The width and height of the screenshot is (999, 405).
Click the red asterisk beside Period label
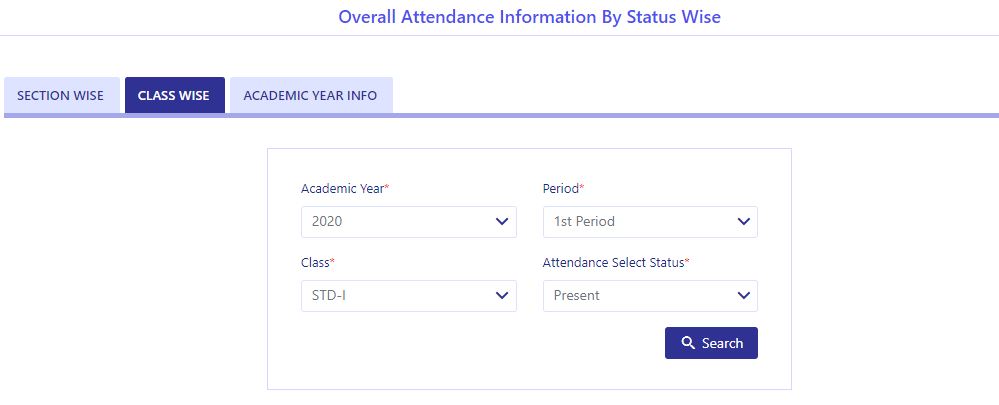pyautogui.click(x=581, y=187)
